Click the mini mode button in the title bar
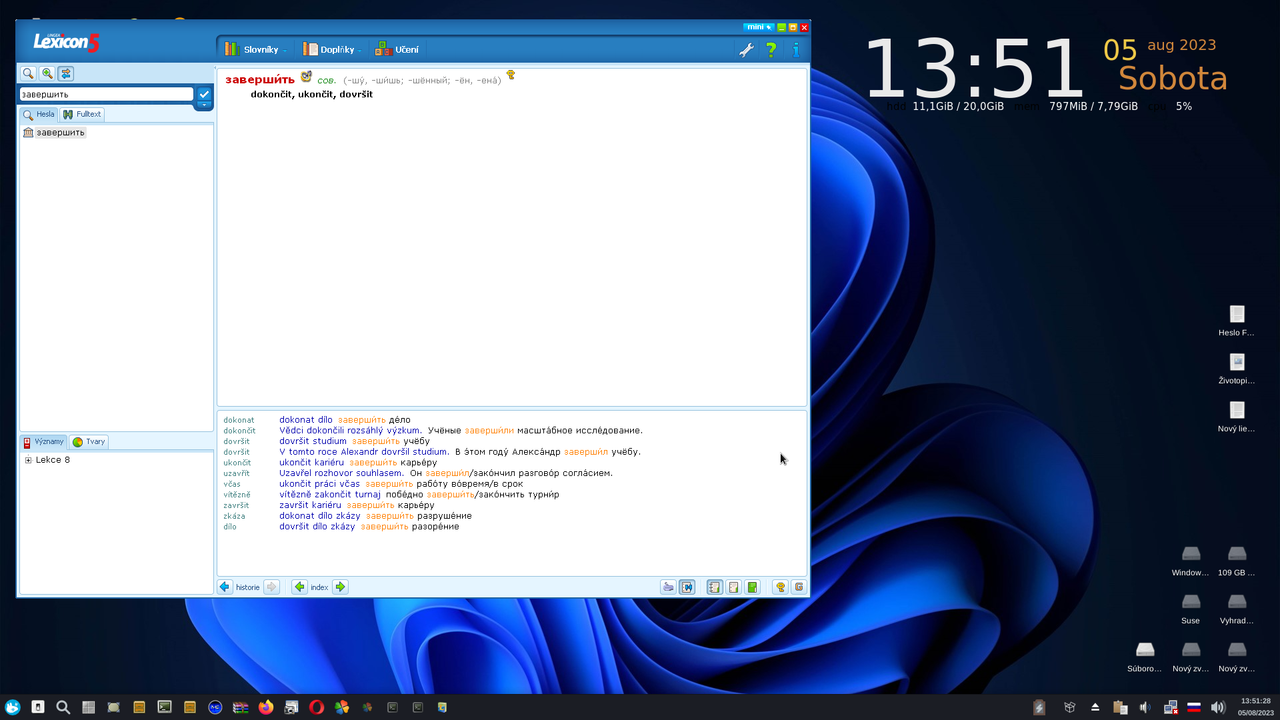The width and height of the screenshot is (1280, 720). click(759, 27)
